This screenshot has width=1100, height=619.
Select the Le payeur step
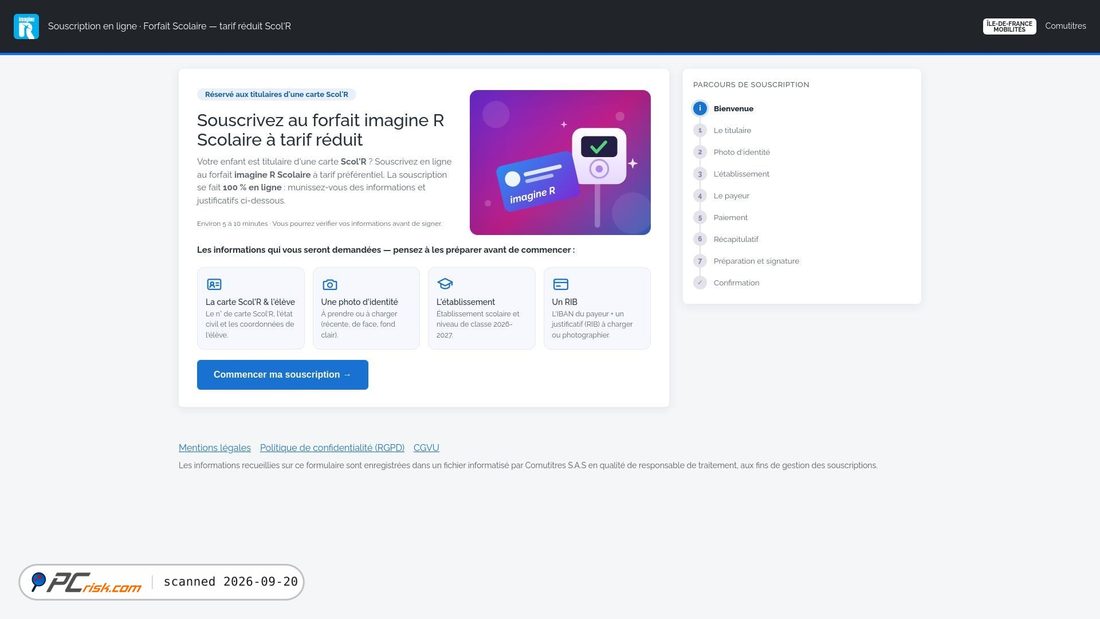[731, 196]
